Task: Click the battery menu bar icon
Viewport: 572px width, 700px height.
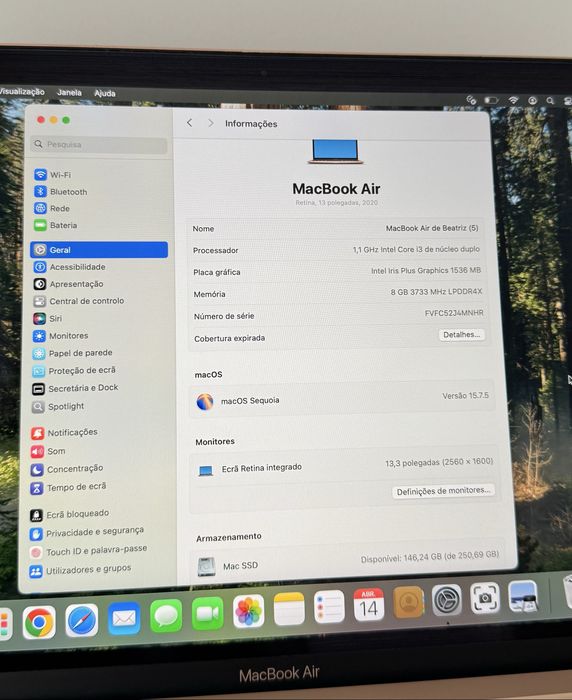Action: coord(491,100)
